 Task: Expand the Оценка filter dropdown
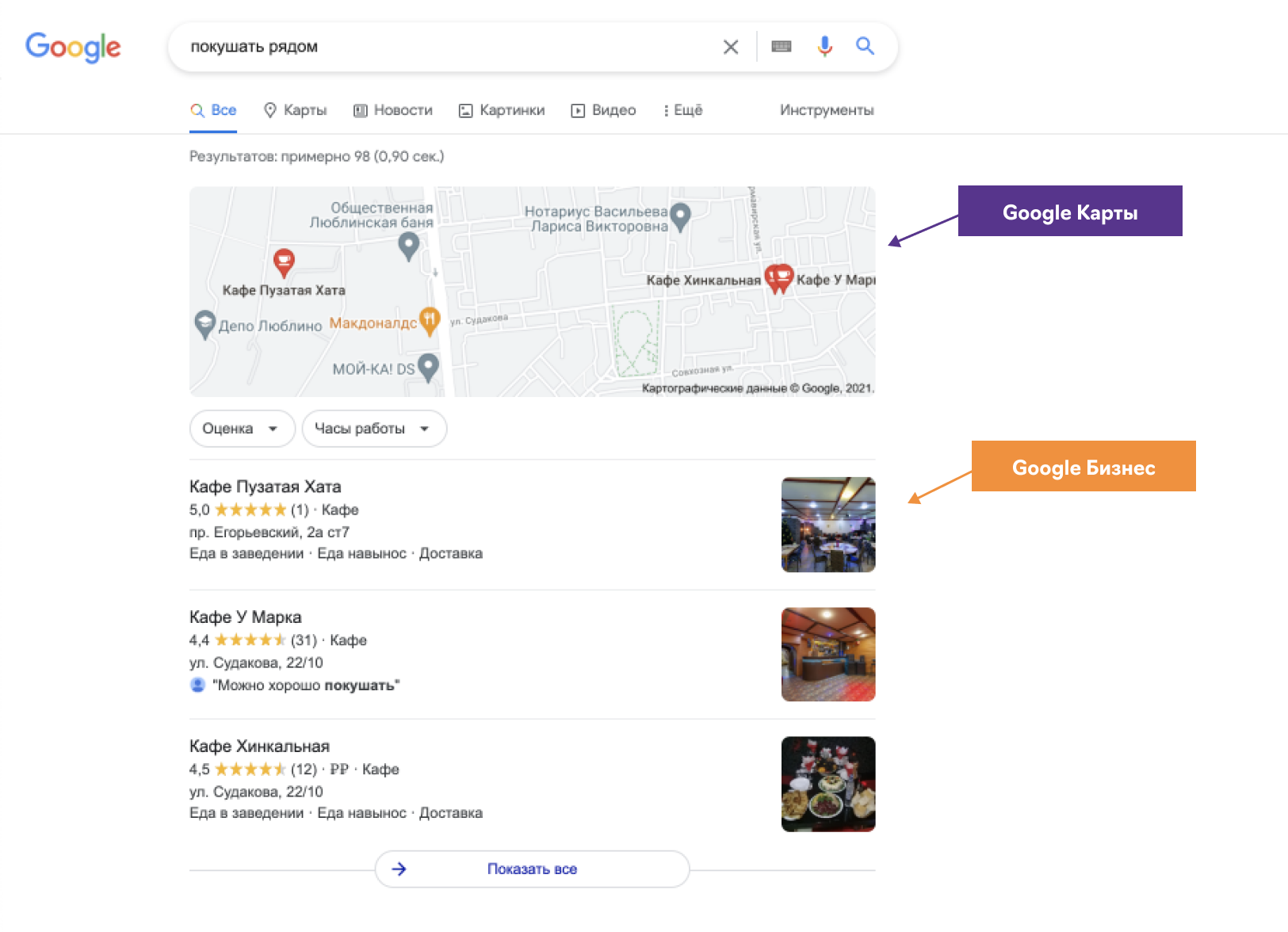click(242, 429)
